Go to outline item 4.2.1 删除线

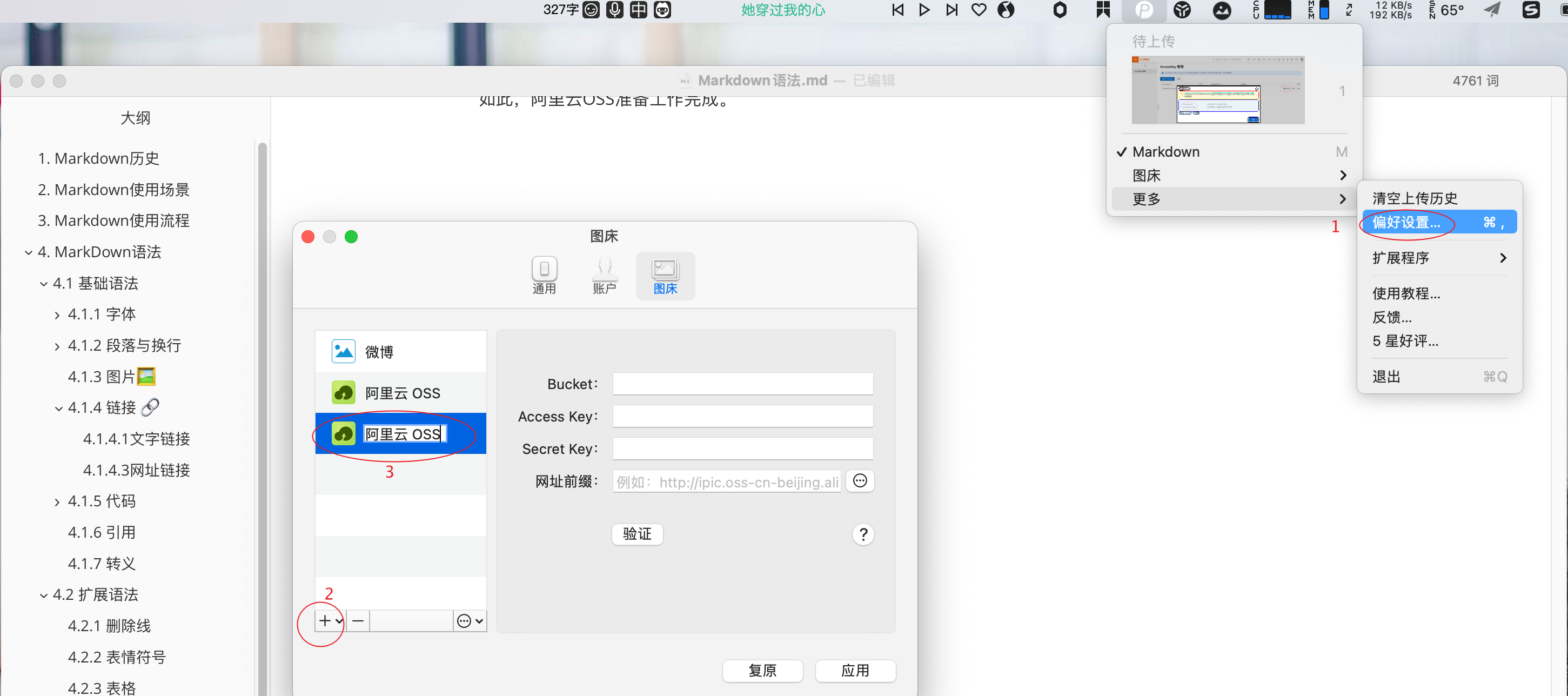pyautogui.click(x=110, y=626)
